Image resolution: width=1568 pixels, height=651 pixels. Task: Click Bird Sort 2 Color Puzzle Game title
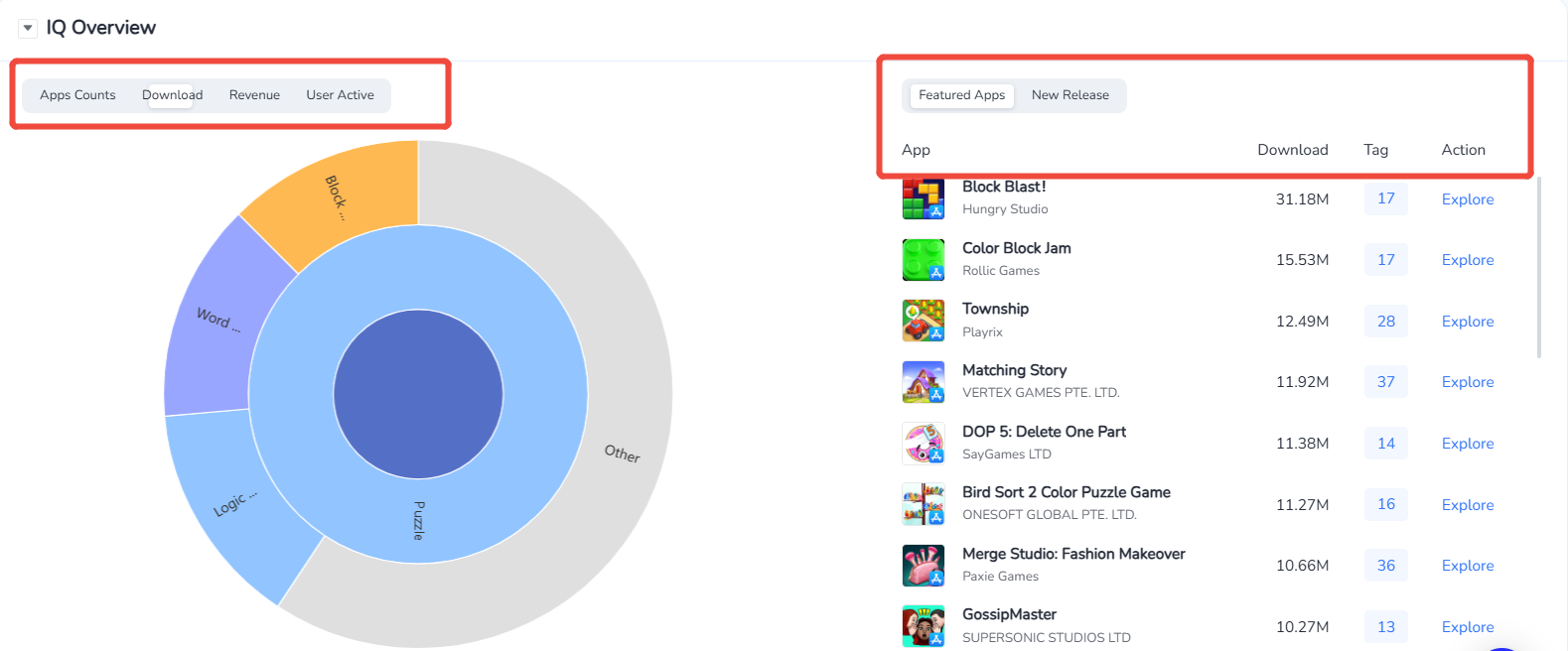[x=1067, y=492]
